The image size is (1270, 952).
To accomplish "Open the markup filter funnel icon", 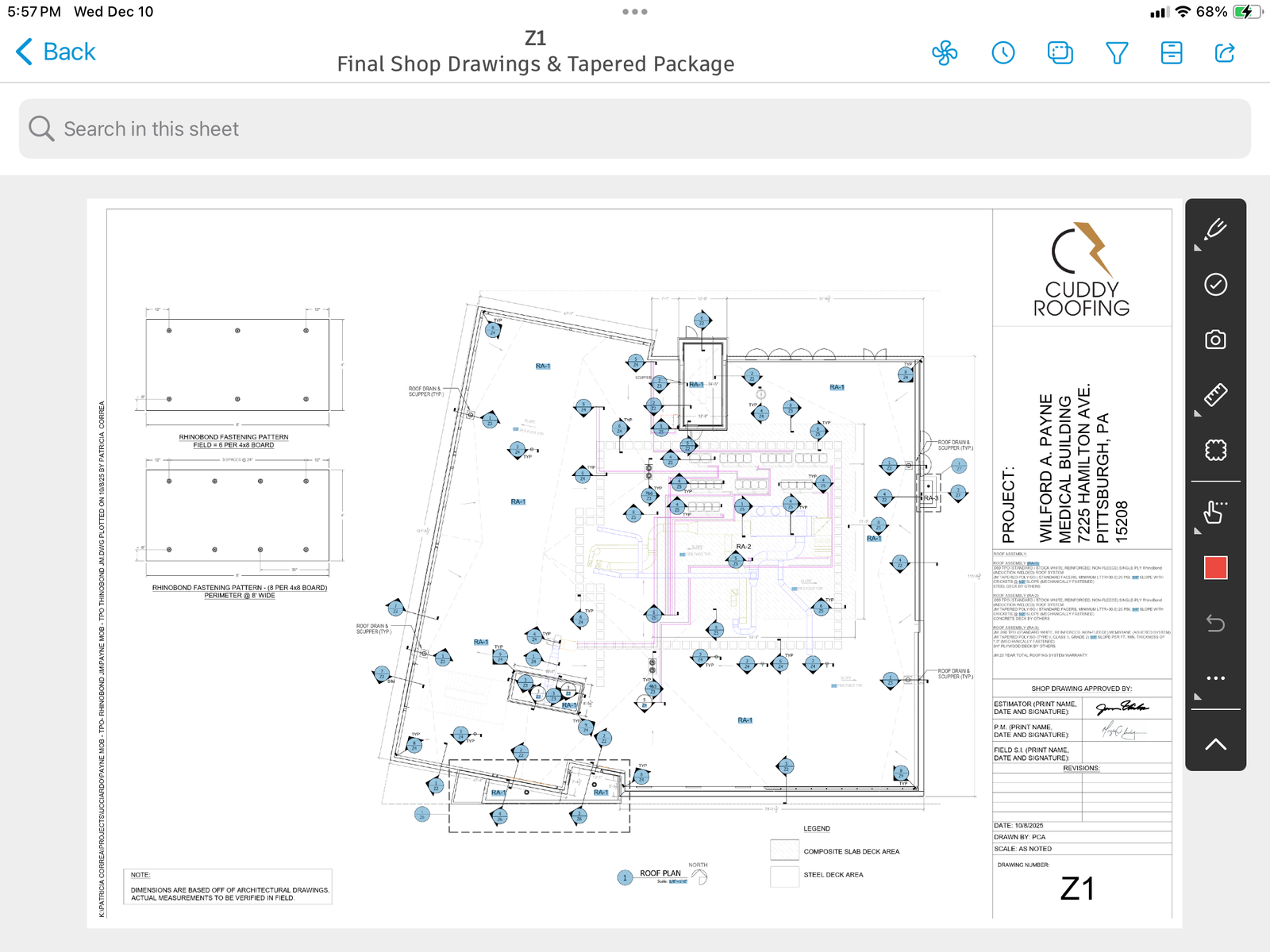I will [x=1117, y=53].
